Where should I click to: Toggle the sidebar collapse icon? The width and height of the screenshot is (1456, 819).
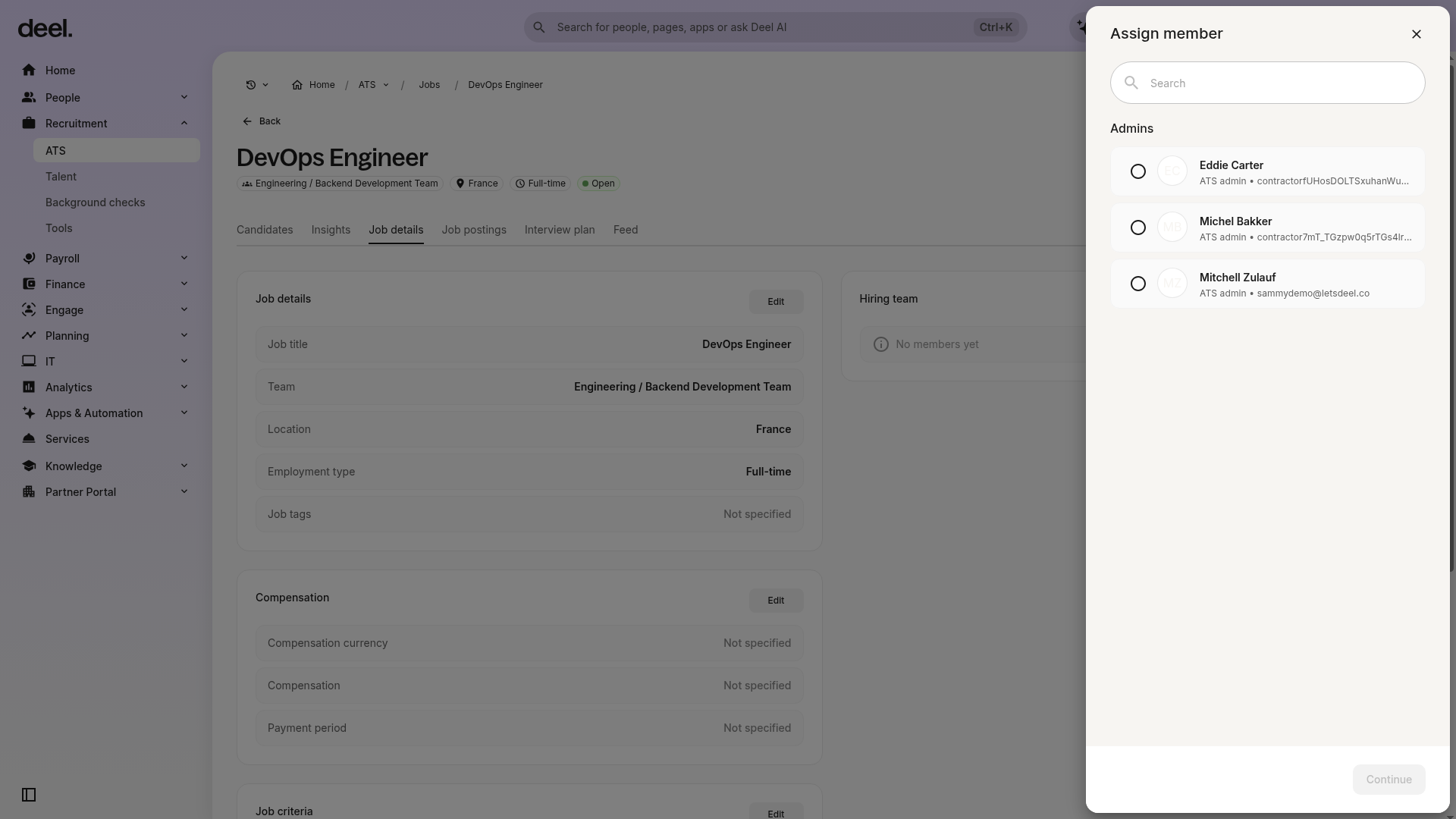[29, 795]
